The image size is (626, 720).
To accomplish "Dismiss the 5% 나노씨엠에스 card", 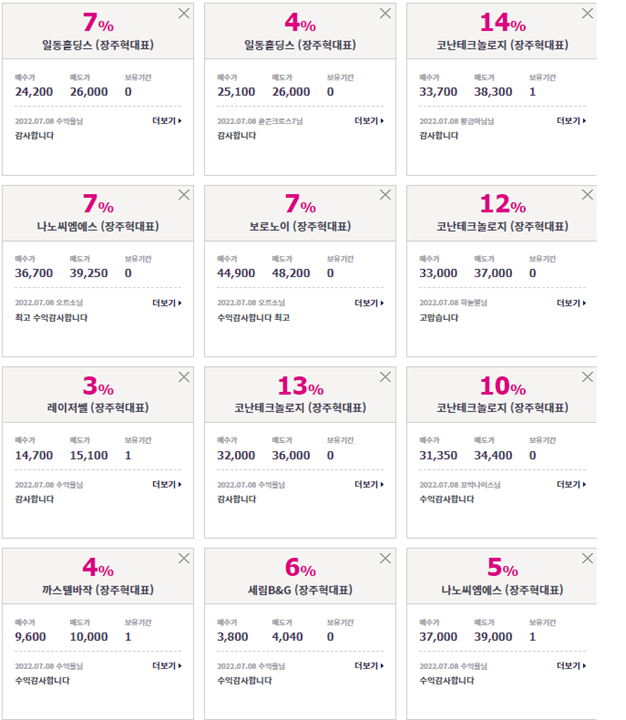I will (x=587, y=558).
